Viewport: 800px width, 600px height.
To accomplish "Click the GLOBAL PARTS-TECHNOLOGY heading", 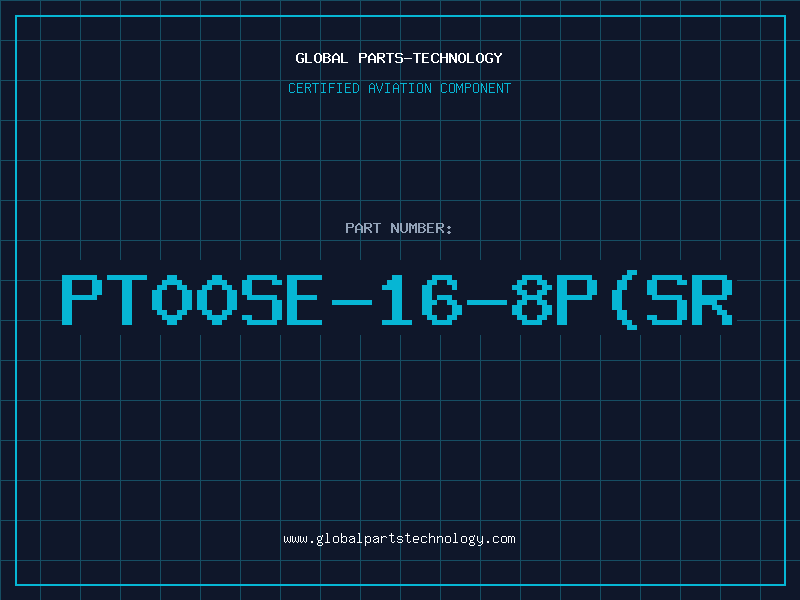I will click(x=399, y=58).
